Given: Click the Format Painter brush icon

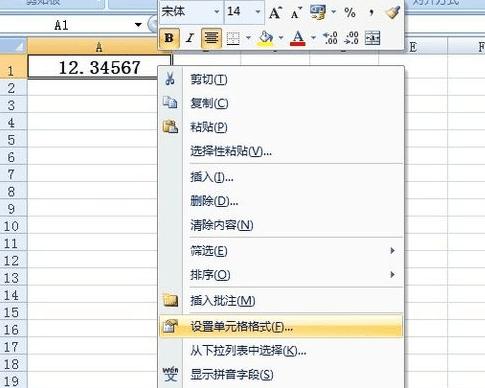Looking at the screenshot, I should pos(393,13).
